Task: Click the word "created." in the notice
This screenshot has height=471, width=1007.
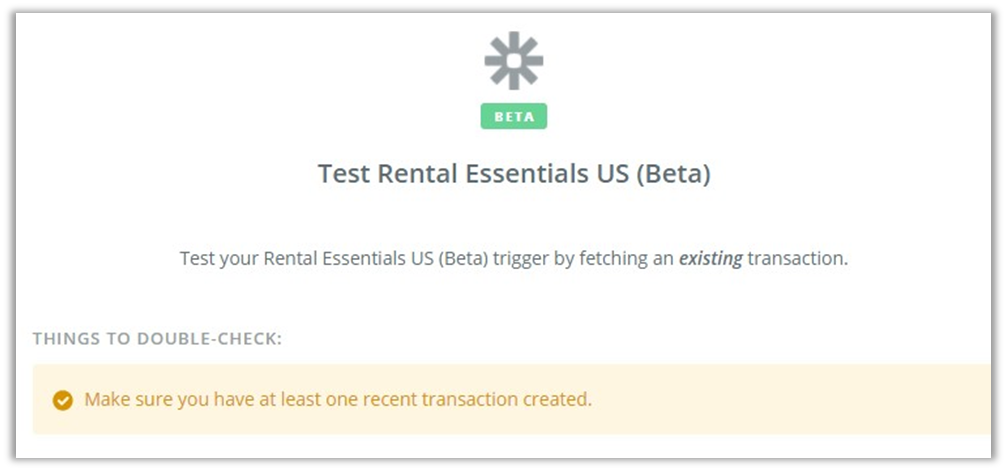Action: [560, 399]
